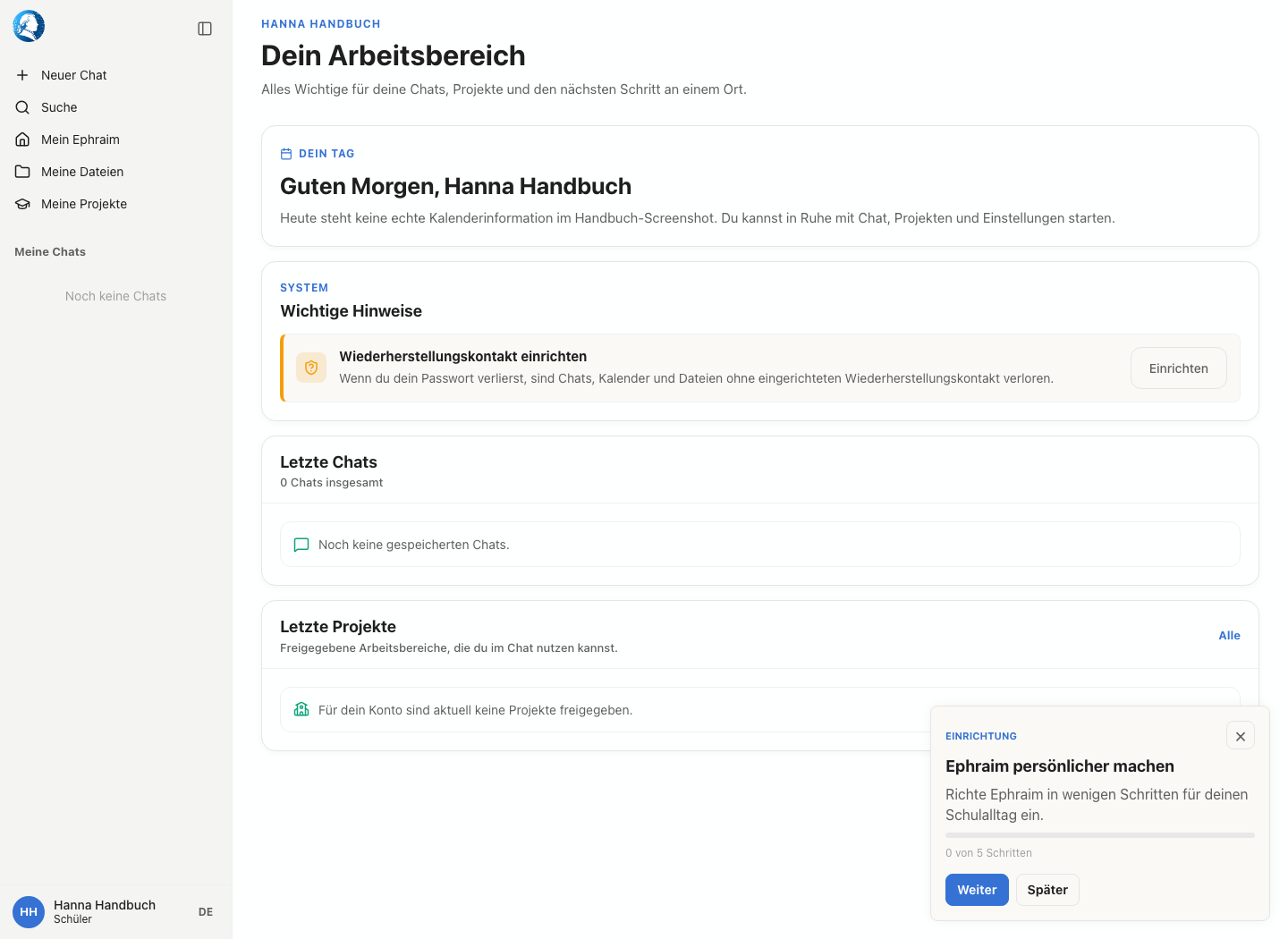Open the Alle projects link

click(x=1229, y=636)
